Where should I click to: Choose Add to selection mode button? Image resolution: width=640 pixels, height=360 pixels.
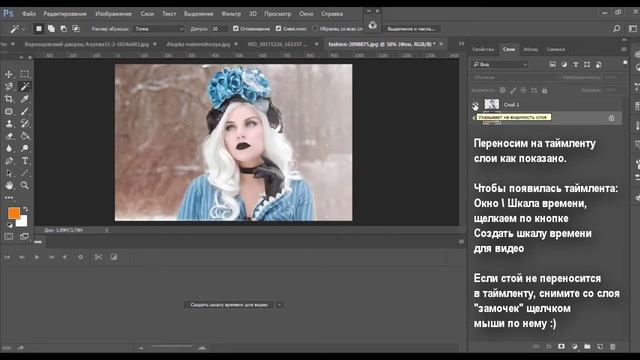[x=51, y=29]
